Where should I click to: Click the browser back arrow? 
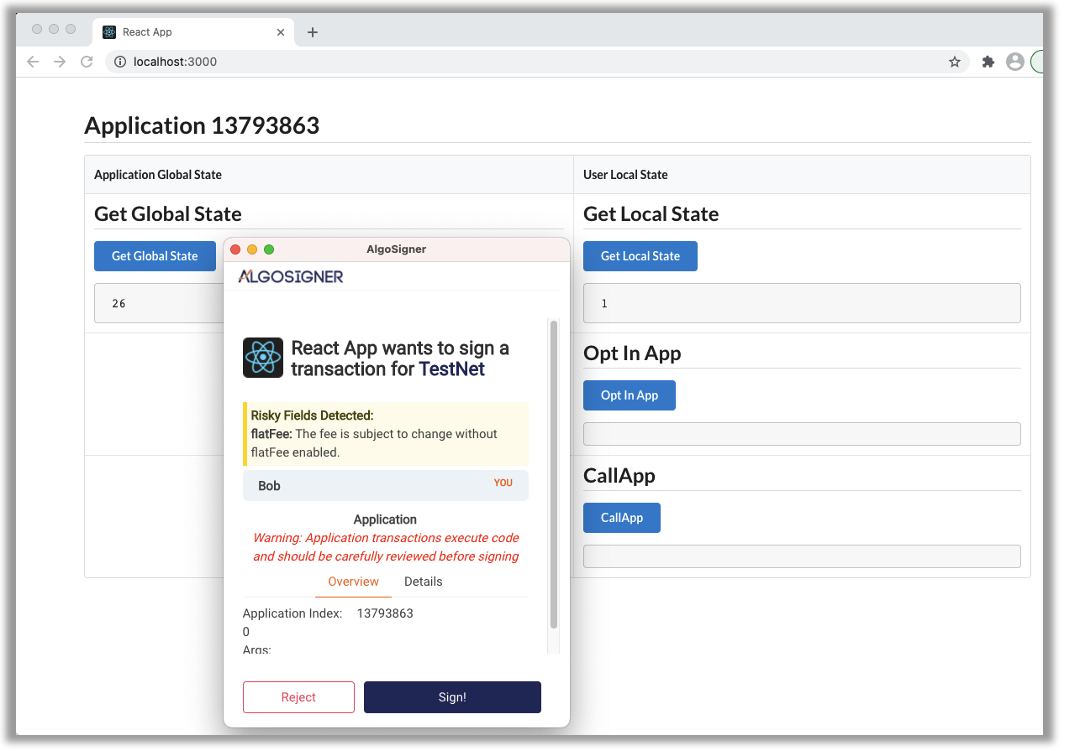coord(33,62)
